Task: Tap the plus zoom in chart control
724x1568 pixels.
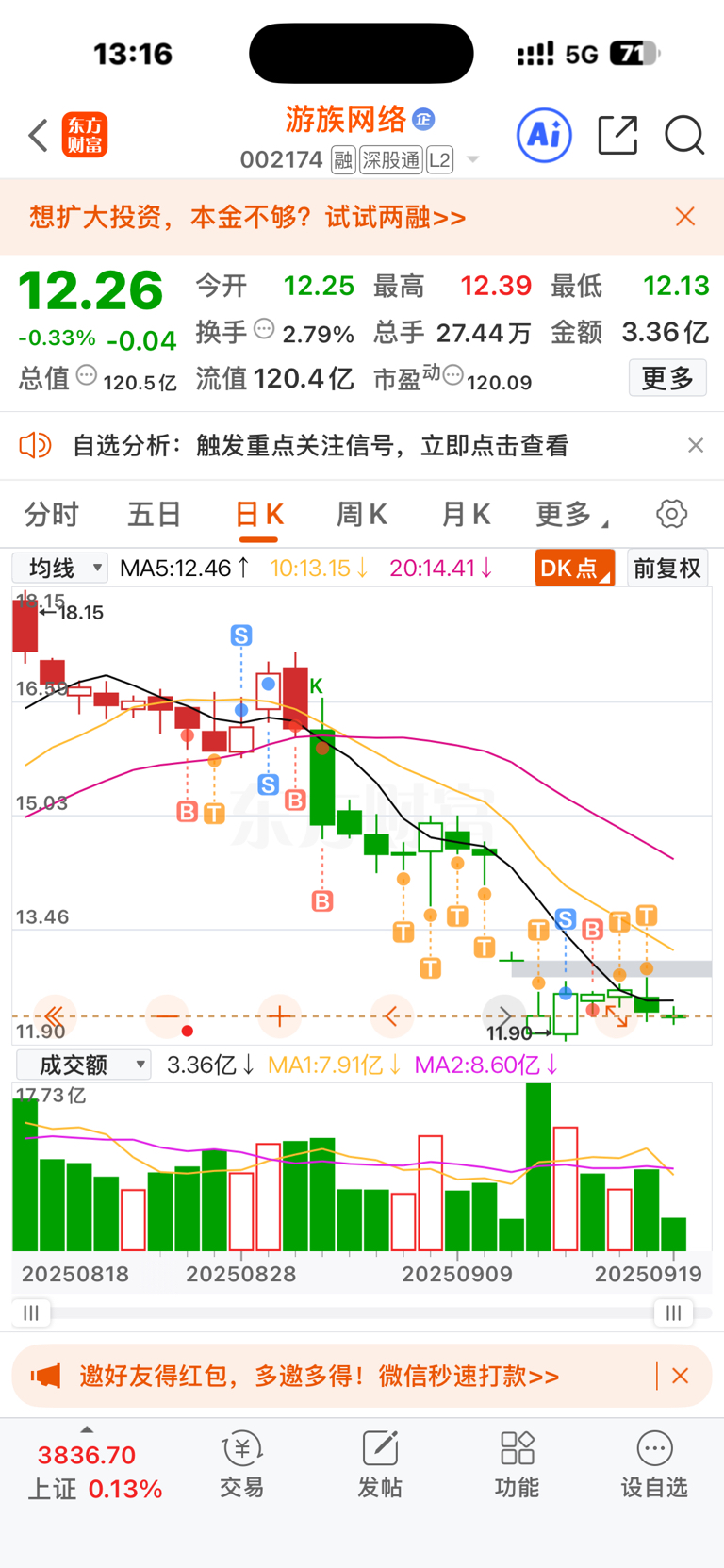Action: point(279,1015)
